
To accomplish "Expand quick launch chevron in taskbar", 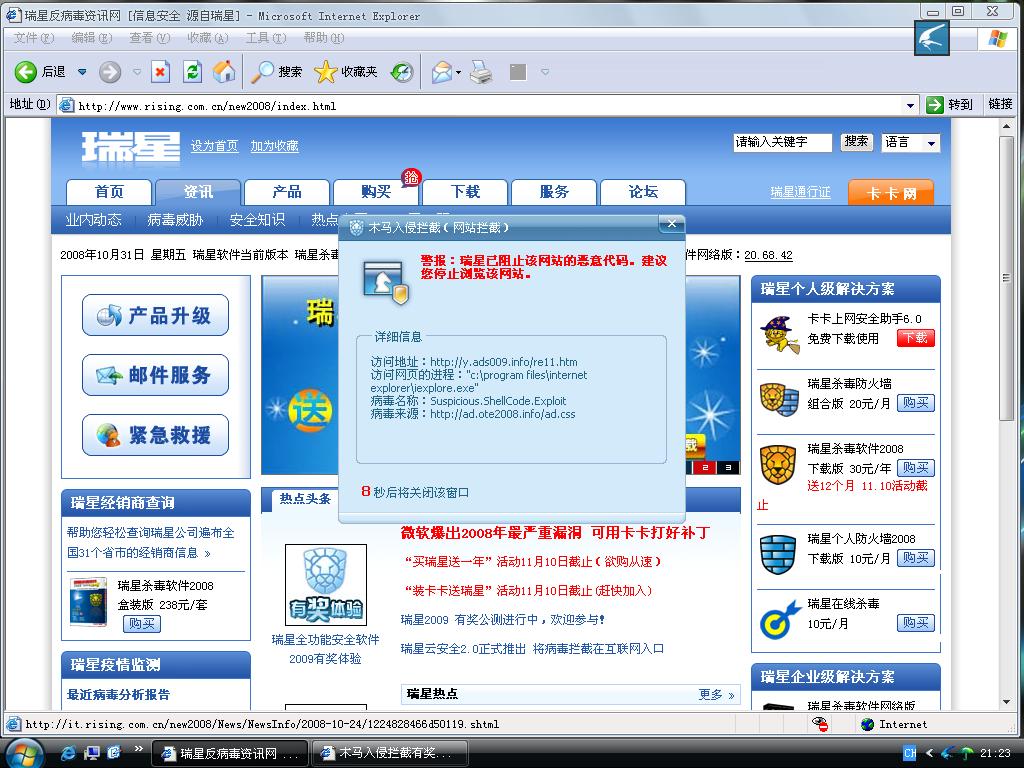I will (x=138, y=748).
